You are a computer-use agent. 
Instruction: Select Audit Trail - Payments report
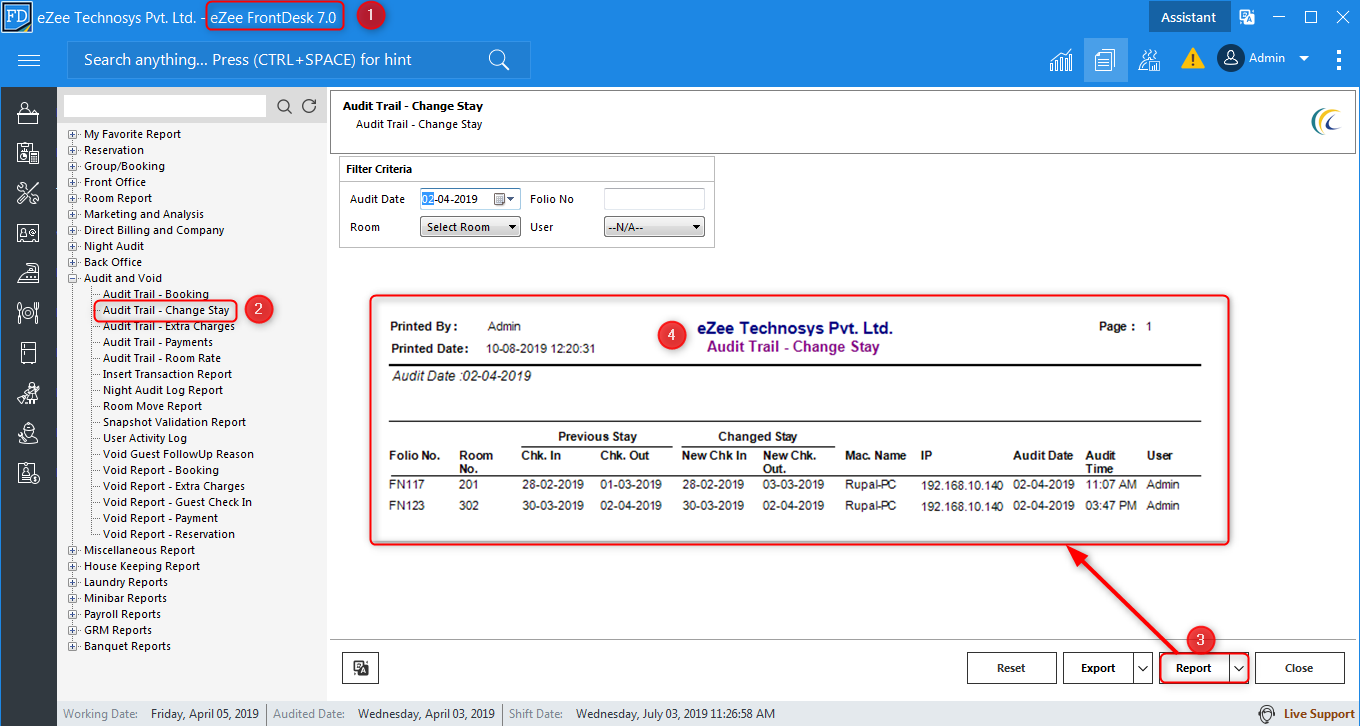(x=158, y=342)
